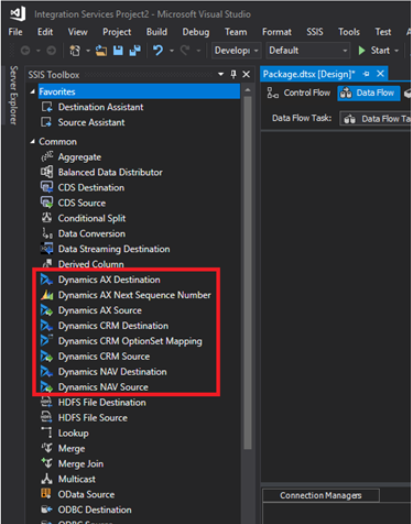Select the HDFS File Source icon
The height and width of the screenshot is (524, 411).
click(x=47, y=417)
